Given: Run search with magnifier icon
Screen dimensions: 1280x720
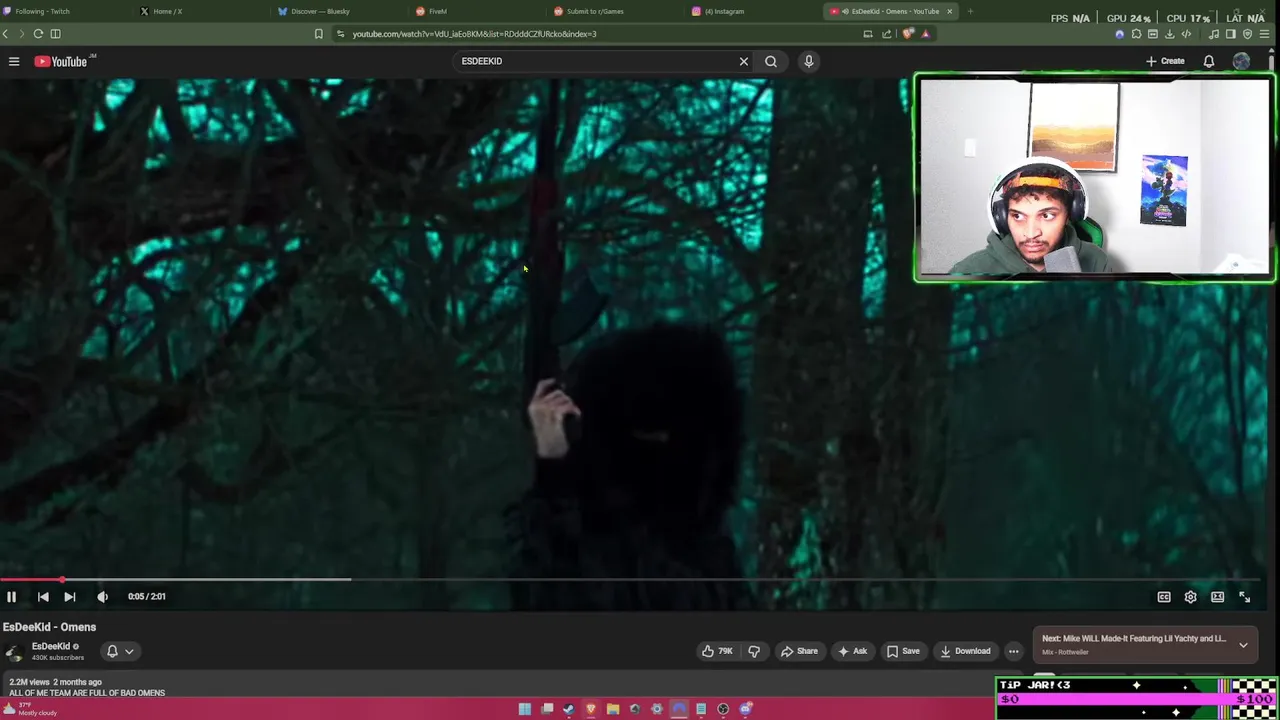Looking at the screenshot, I should point(771,61).
